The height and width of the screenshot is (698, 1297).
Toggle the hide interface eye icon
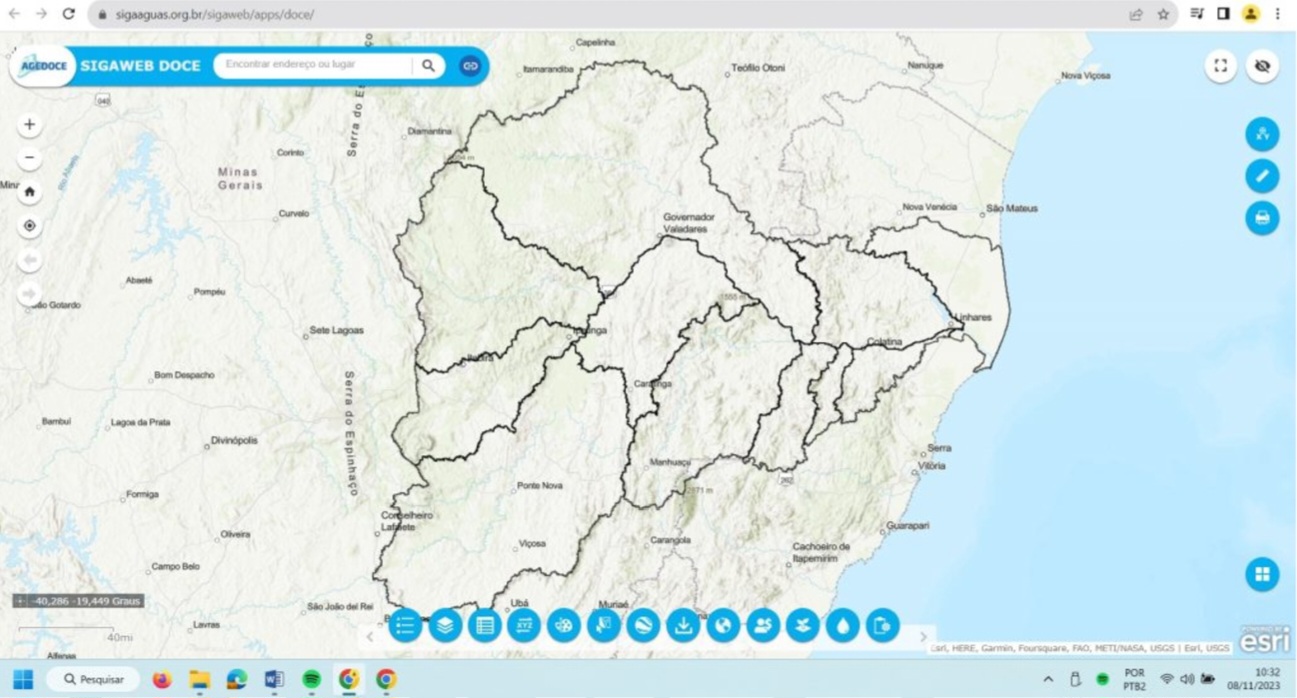(1262, 66)
